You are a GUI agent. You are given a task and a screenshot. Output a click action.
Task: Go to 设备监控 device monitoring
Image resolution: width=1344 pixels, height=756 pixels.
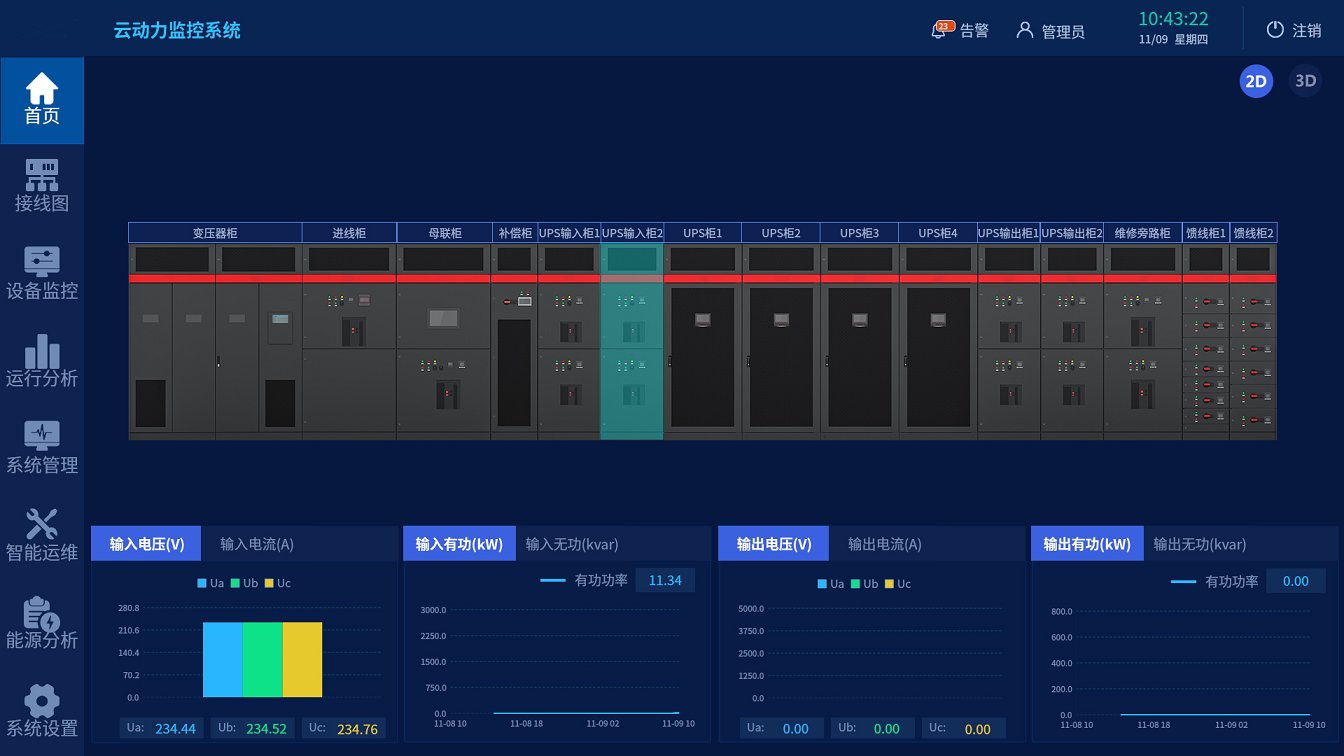pyautogui.click(x=41, y=263)
